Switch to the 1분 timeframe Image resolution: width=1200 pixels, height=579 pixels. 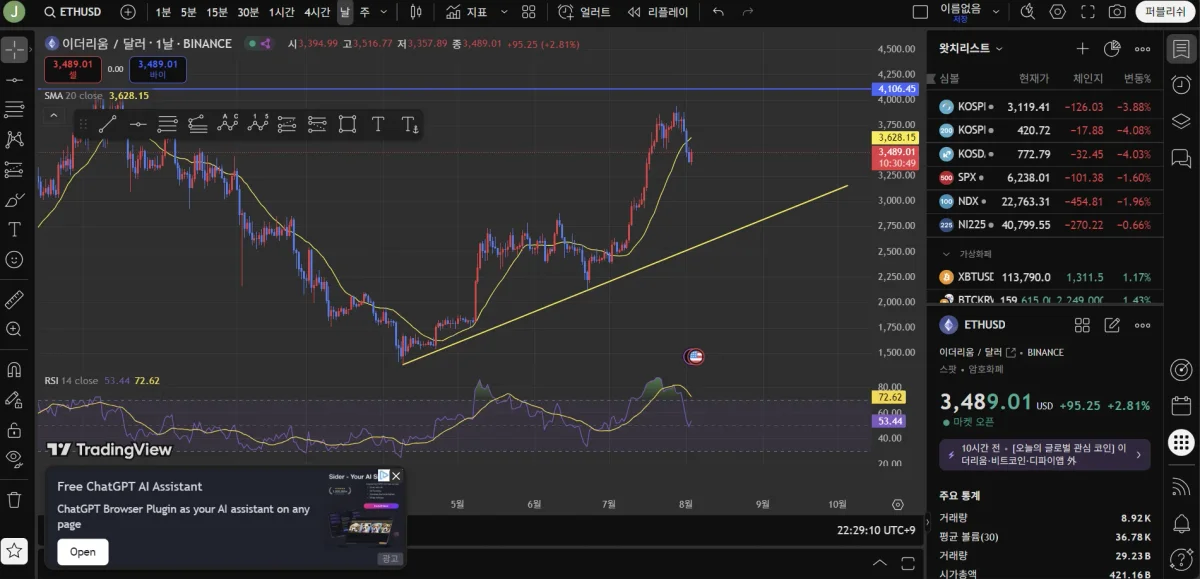point(163,12)
